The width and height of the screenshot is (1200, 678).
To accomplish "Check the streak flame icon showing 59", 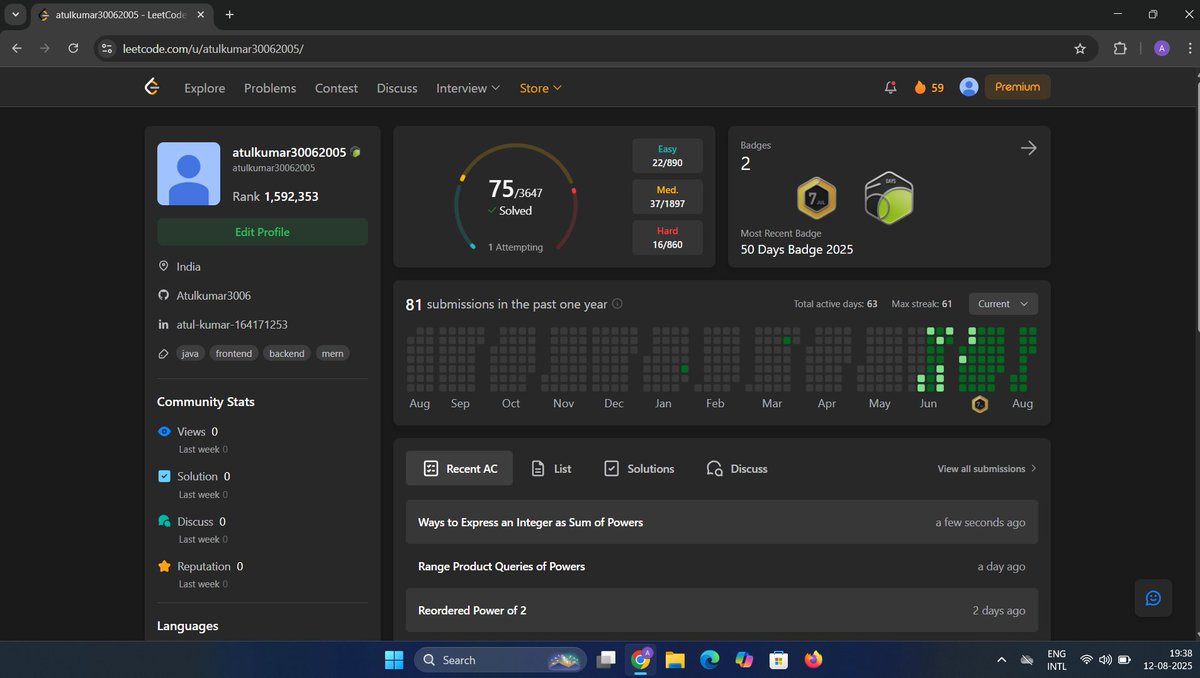I will (x=920, y=88).
